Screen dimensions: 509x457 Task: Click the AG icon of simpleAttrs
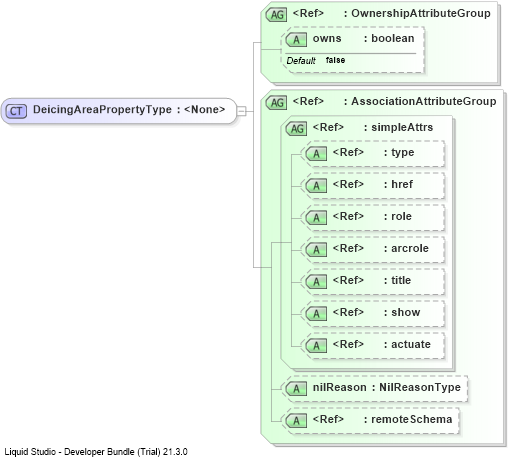(296, 129)
